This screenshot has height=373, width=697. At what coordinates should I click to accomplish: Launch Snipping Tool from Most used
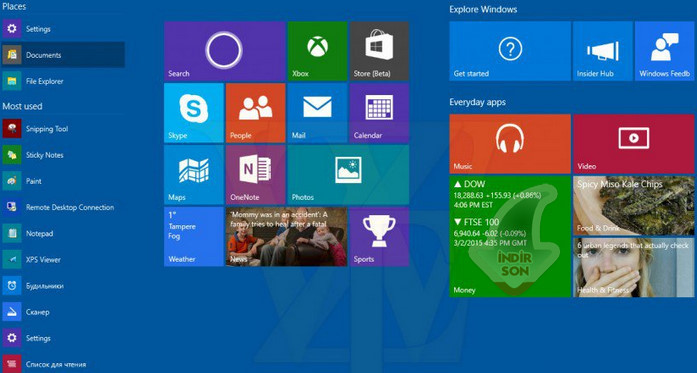(63, 129)
